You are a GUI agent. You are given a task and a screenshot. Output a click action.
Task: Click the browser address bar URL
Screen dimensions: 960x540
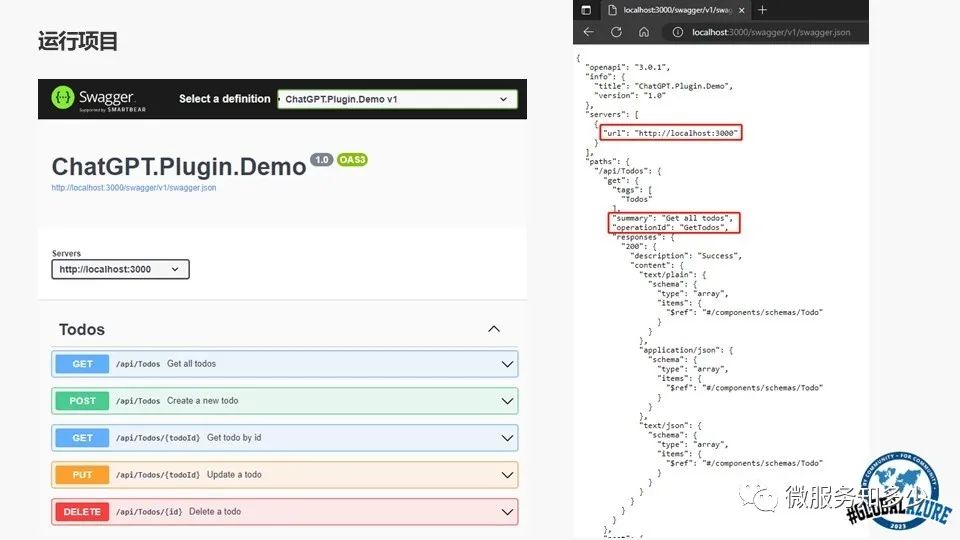coord(771,32)
